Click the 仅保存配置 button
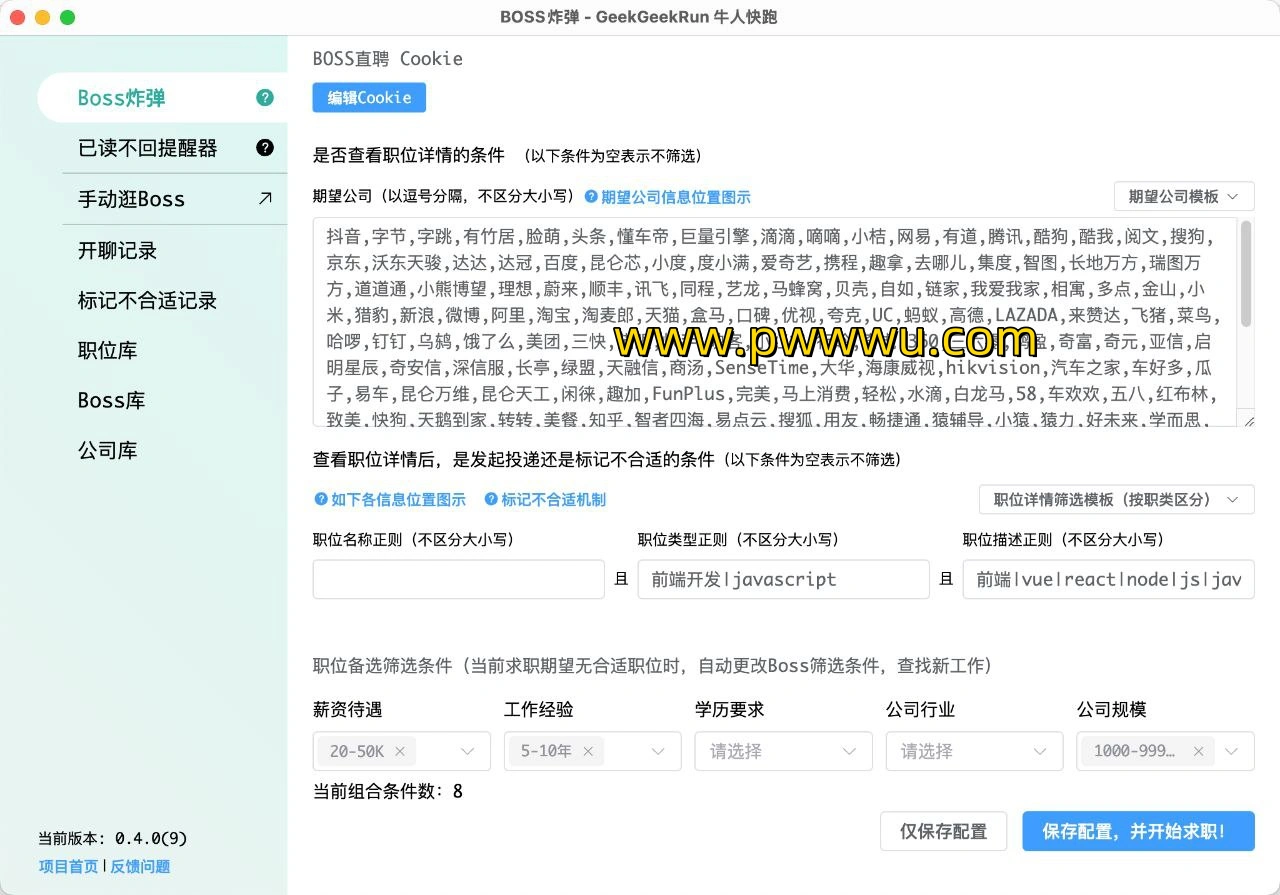This screenshot has width=1280, height=895. [x=943, y=831]
